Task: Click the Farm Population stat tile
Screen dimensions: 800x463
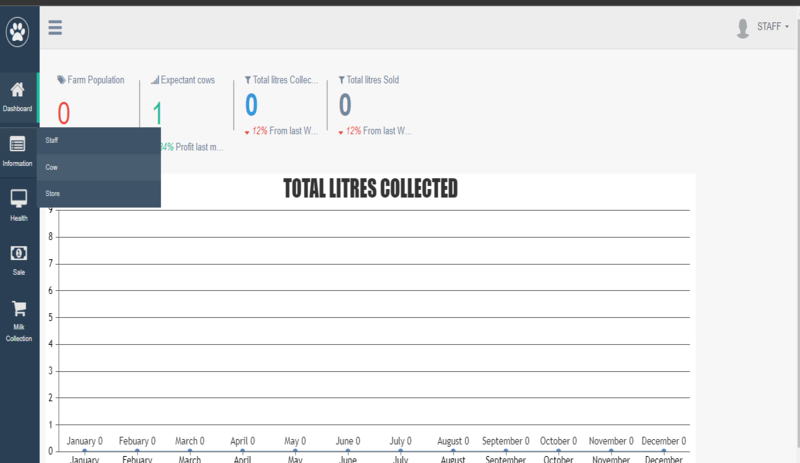Action: [90, 100]
